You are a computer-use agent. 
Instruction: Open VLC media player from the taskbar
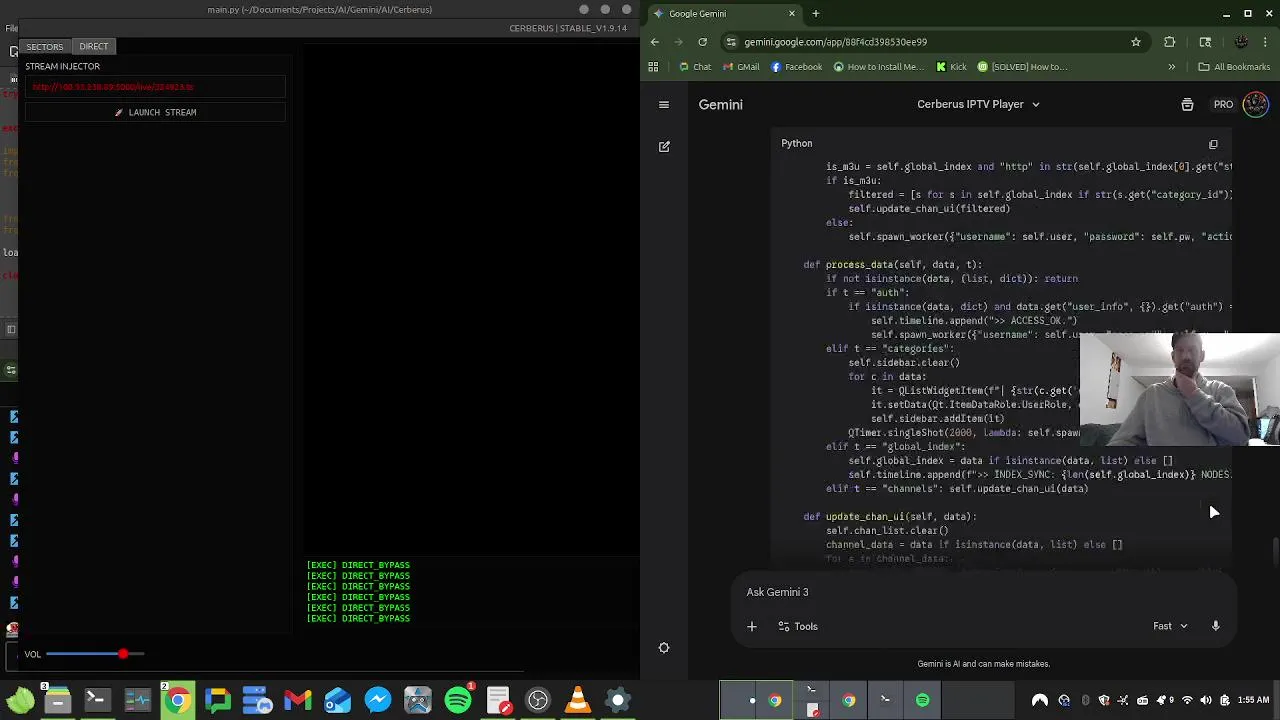tap(578, 700)
